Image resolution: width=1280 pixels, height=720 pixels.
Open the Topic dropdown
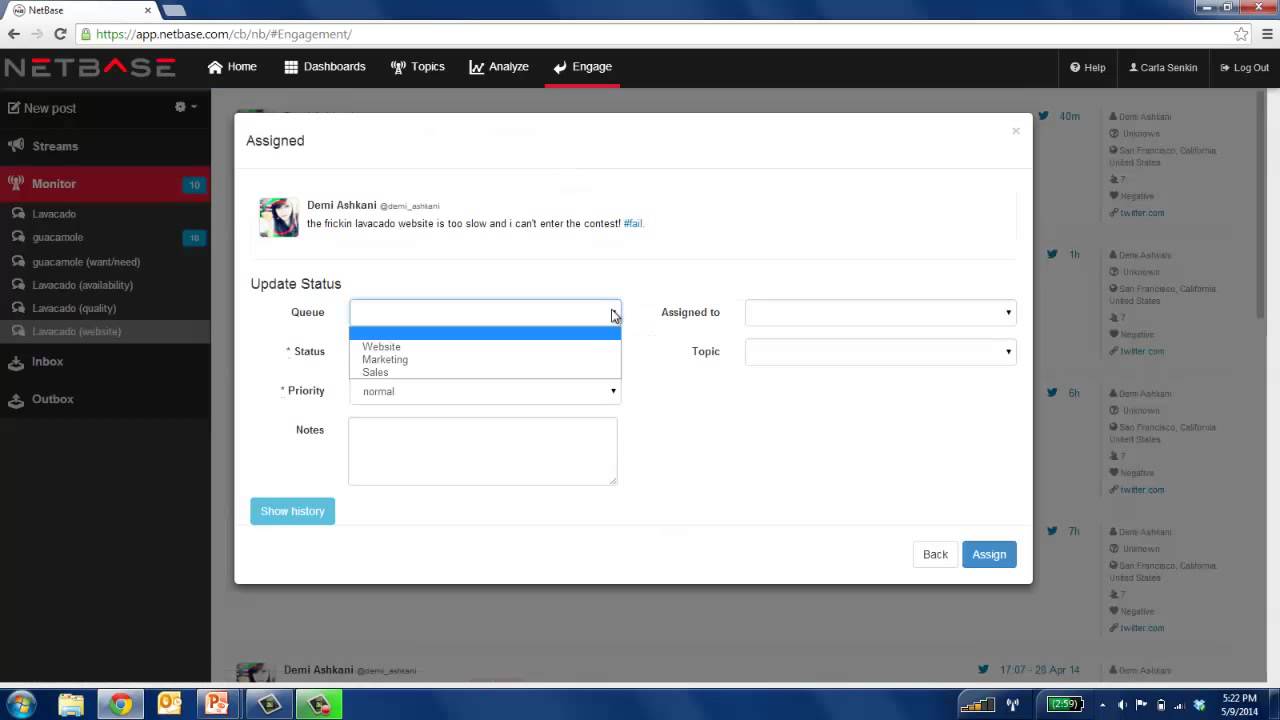[880, 351]
